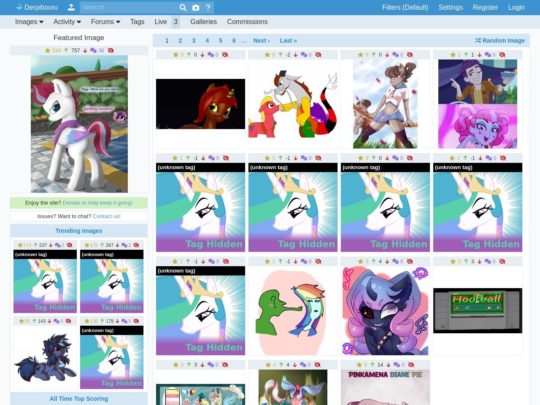Go to page 4 of results
Image resolution: width=540 pixels, height=405 pixels.
coord(207,41)
